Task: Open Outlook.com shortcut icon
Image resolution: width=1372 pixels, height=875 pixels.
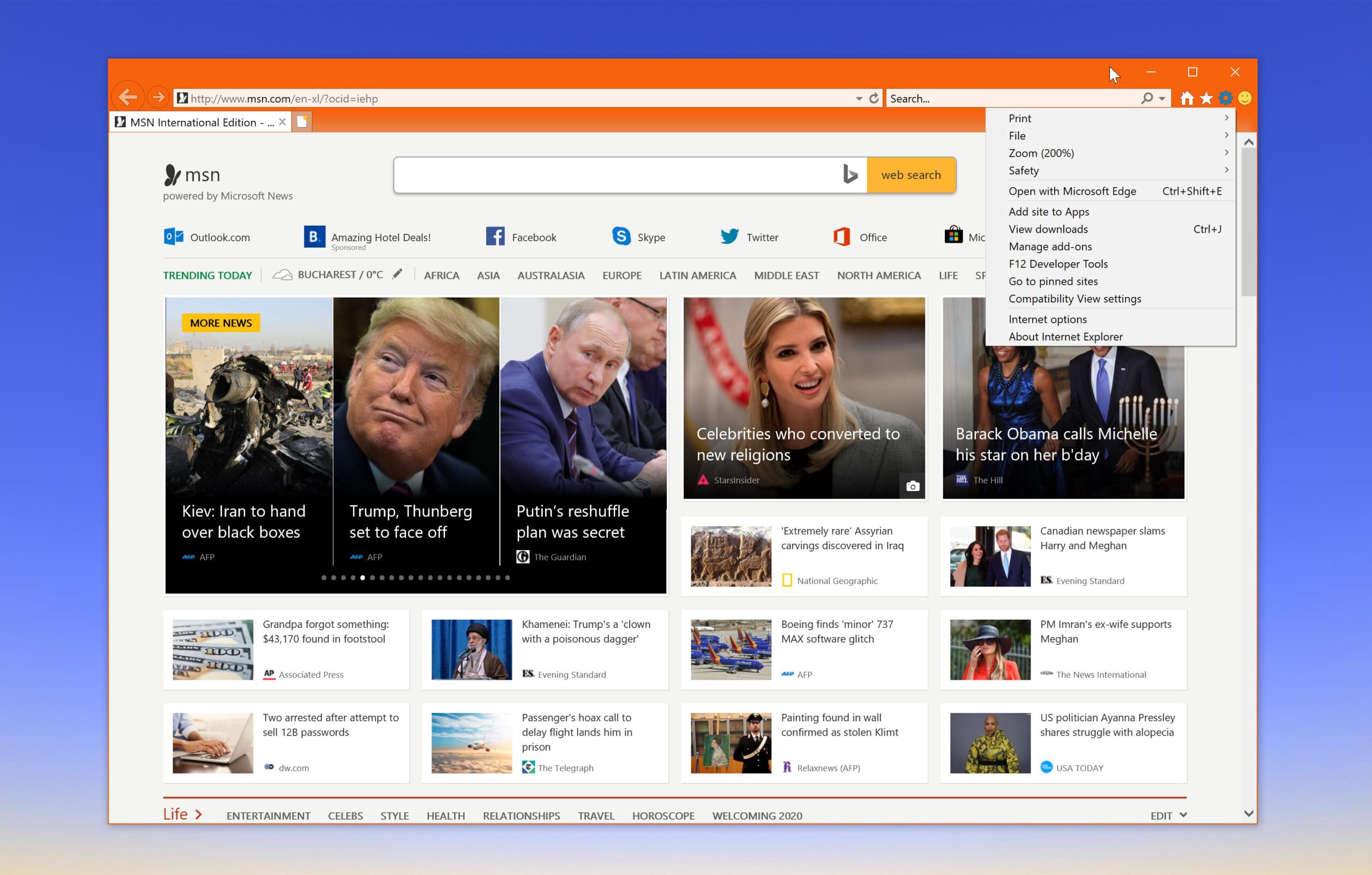Action: pos(174,236)
